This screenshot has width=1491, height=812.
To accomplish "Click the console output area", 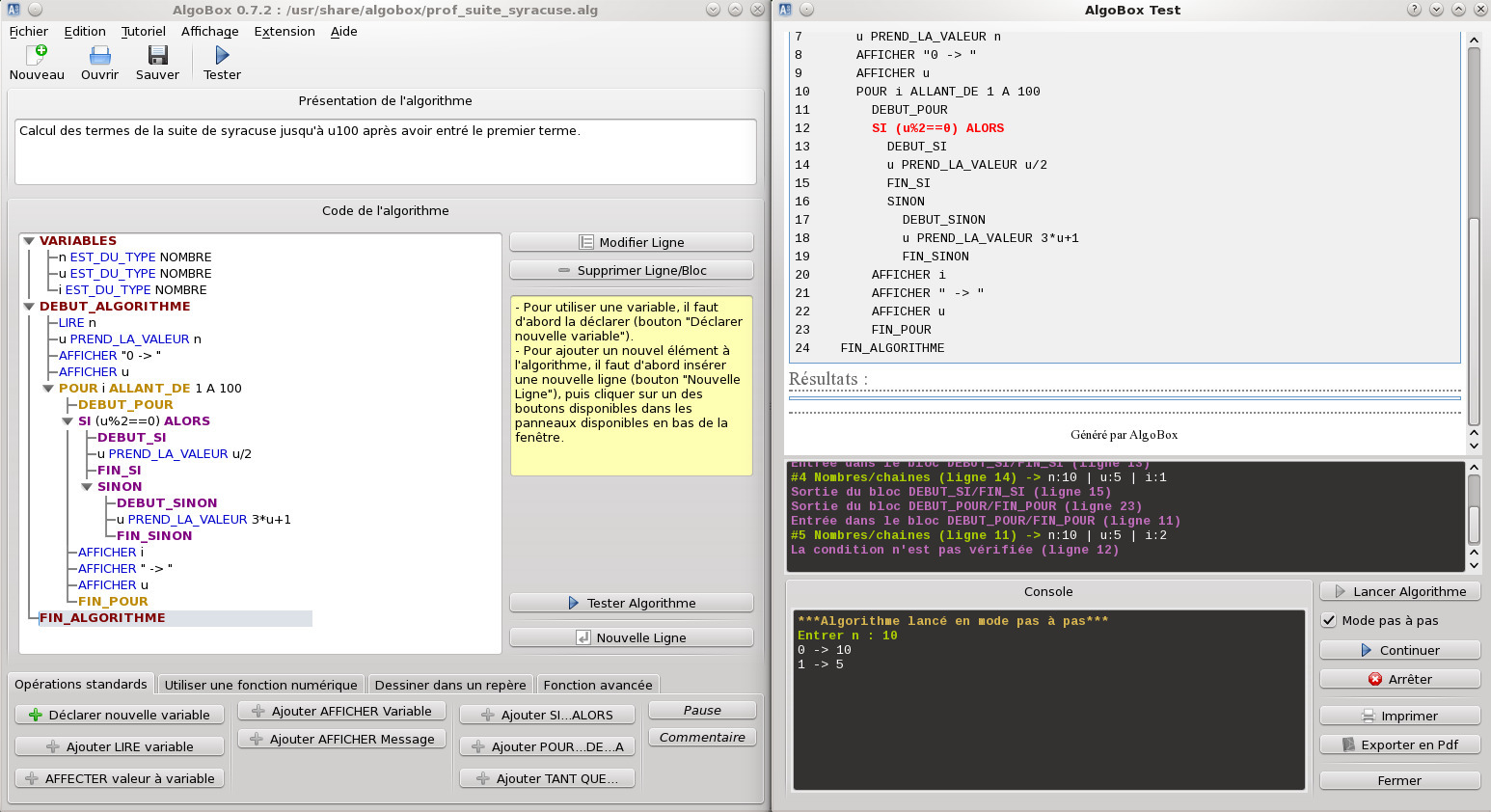I will click(1048, 700).
